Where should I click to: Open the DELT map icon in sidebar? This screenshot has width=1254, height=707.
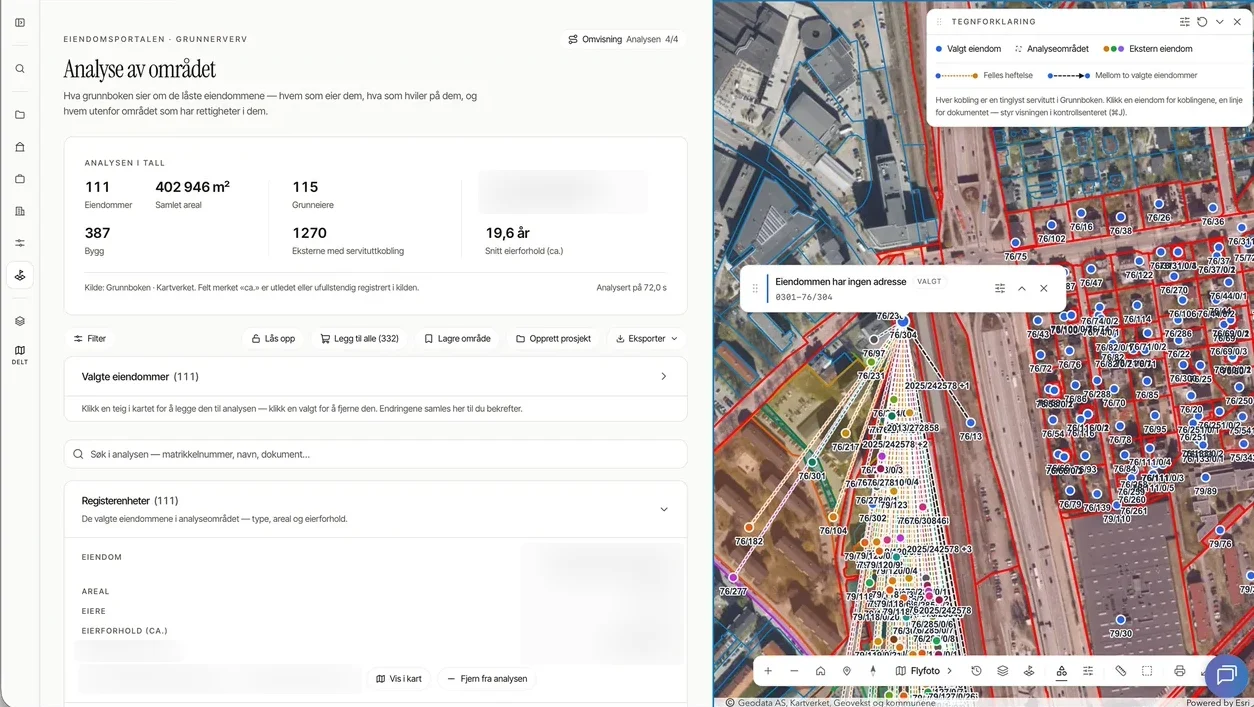pyautogui.click(x=20, y=354)
